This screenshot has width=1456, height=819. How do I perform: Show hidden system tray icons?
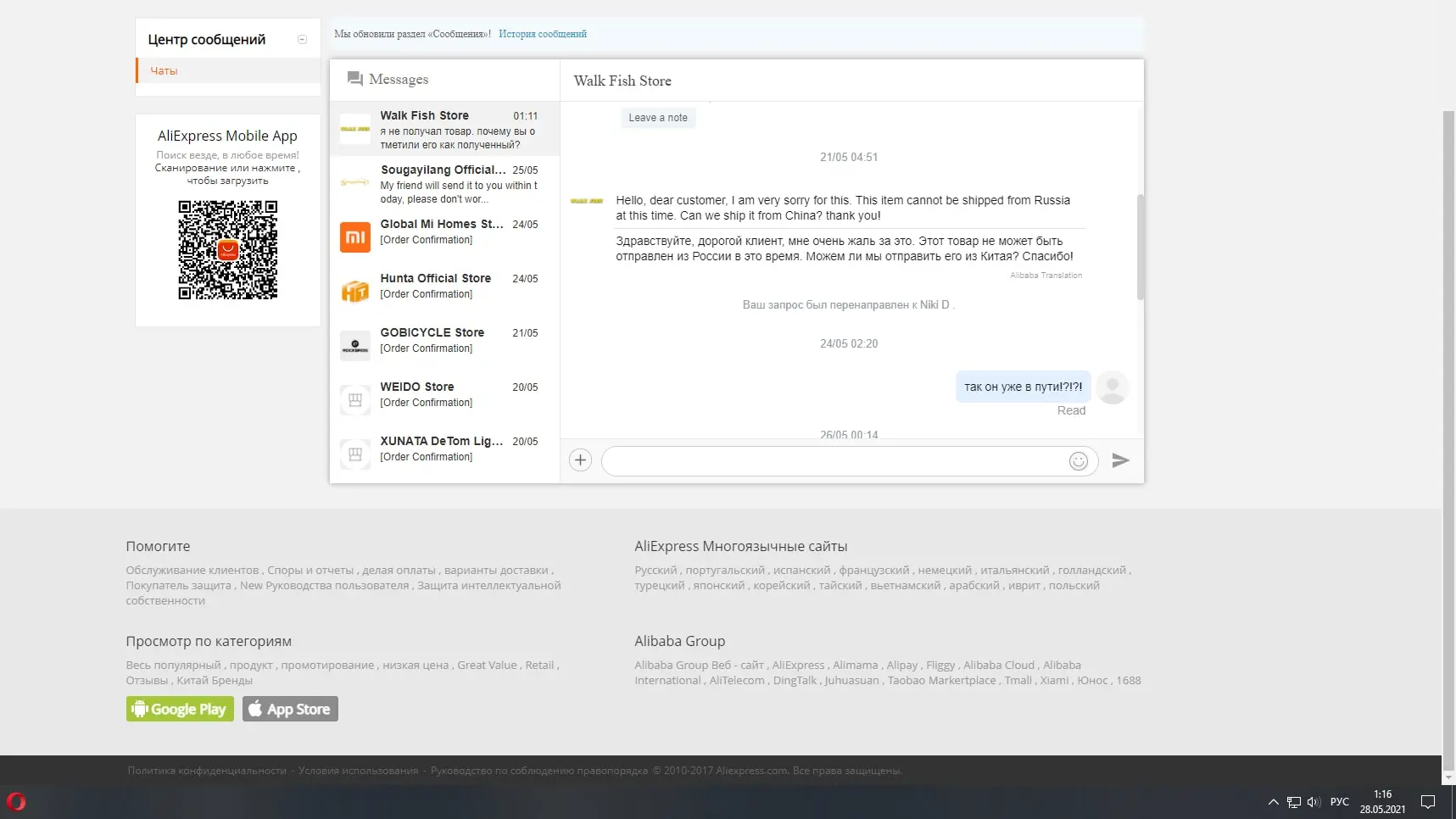(1273, 802)
